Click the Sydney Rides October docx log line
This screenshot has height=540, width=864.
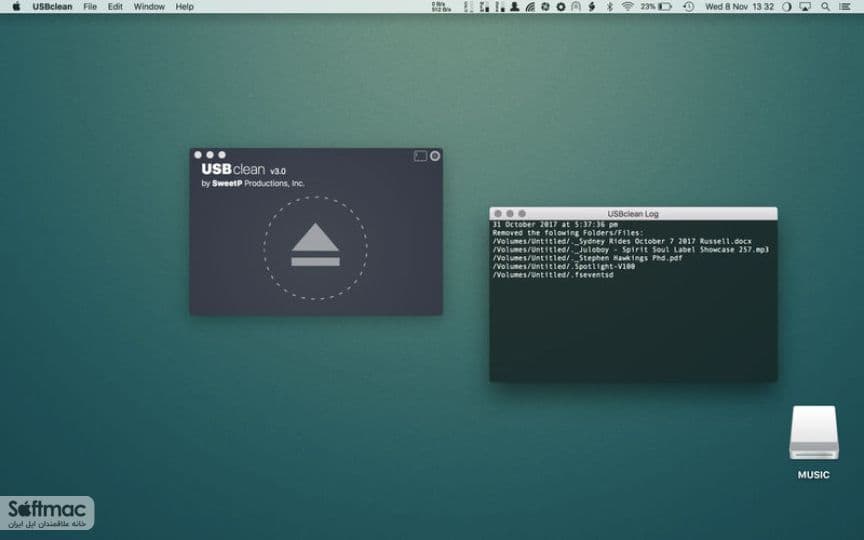click(x=622, y=241)
